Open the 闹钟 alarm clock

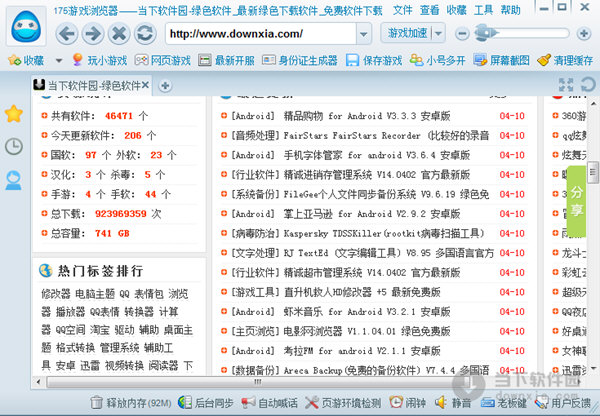pos(407,402)
